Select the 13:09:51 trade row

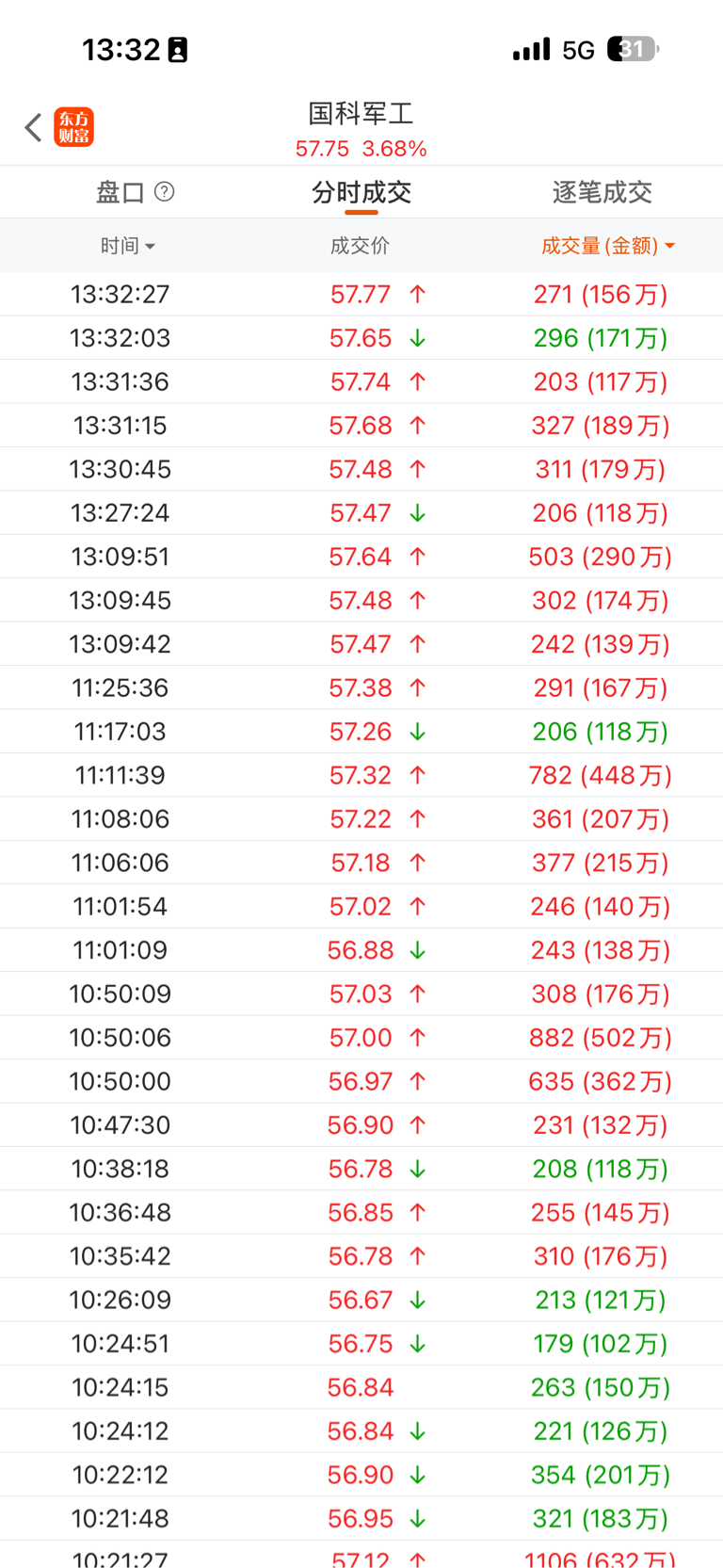point(361,557)
